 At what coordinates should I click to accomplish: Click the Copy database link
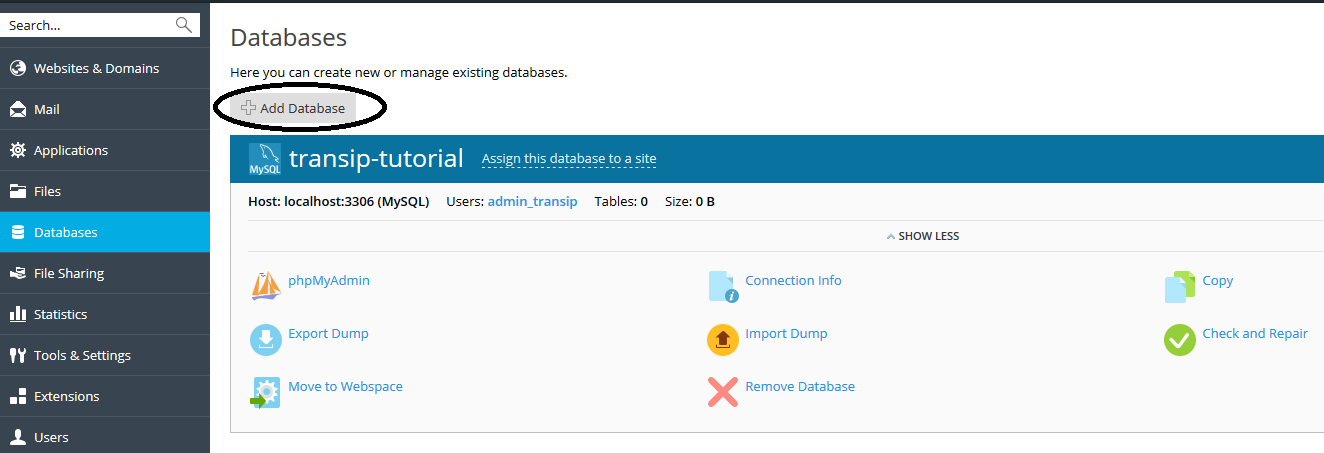(1217, 280)
